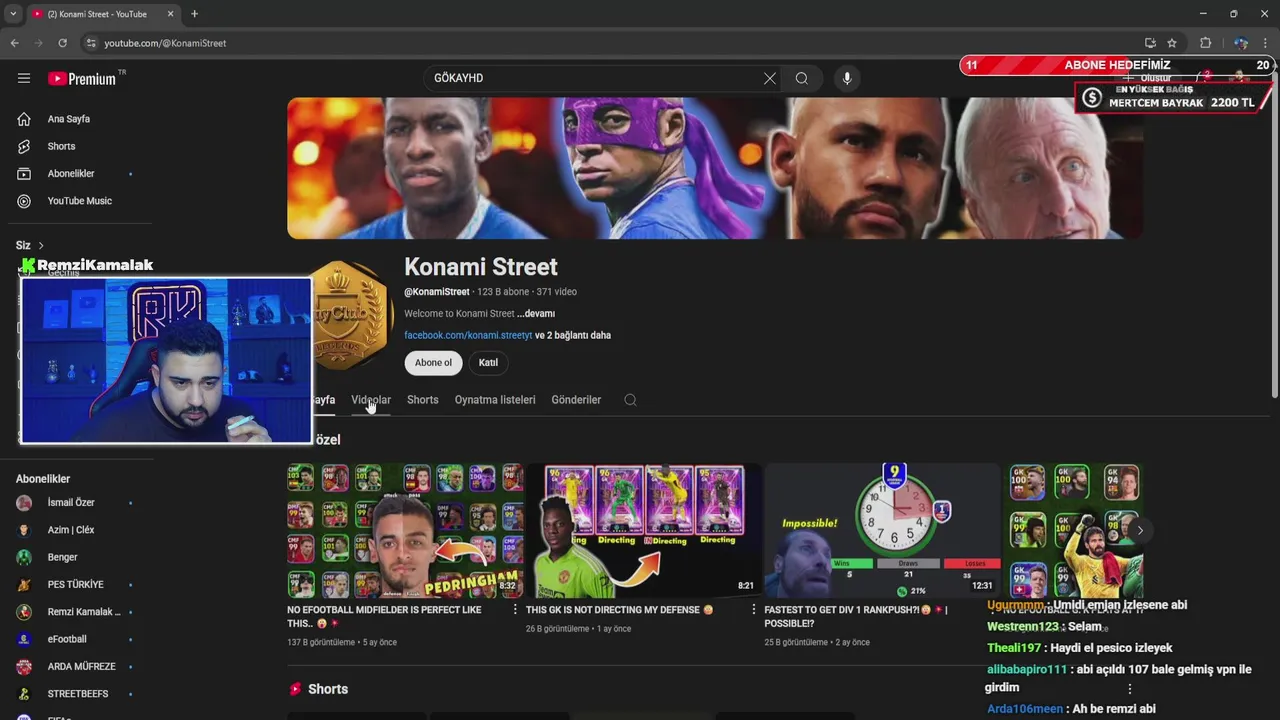
Task: Open THIS GK IS NOT DIRECTING title
Action: 619,610
